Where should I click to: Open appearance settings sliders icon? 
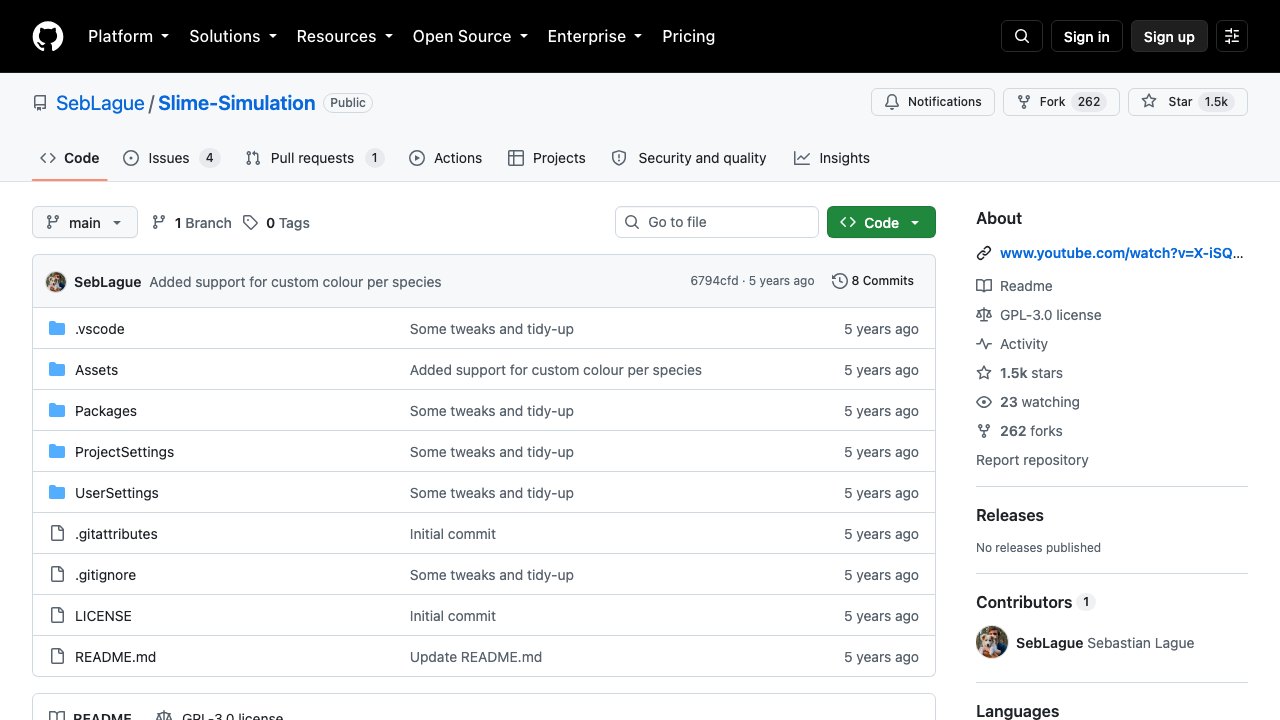tap(1232, 36)
